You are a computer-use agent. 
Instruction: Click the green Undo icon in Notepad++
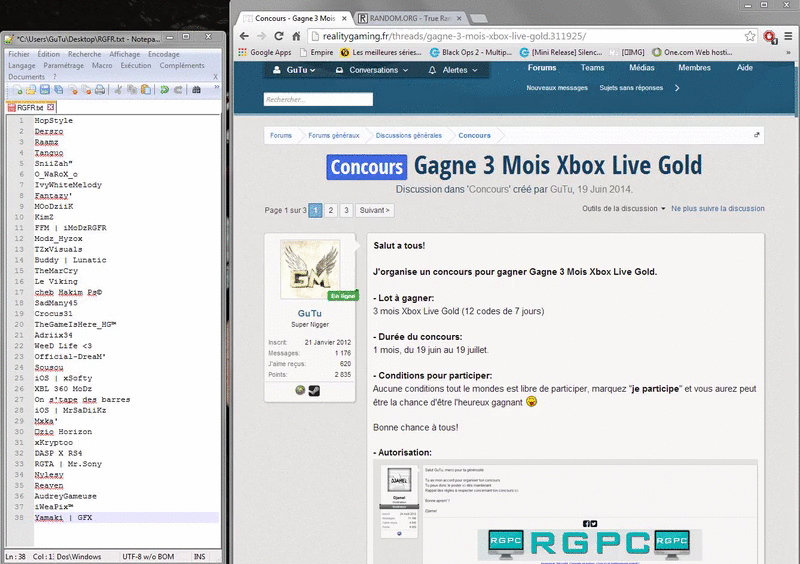click(x=164, y=90)
